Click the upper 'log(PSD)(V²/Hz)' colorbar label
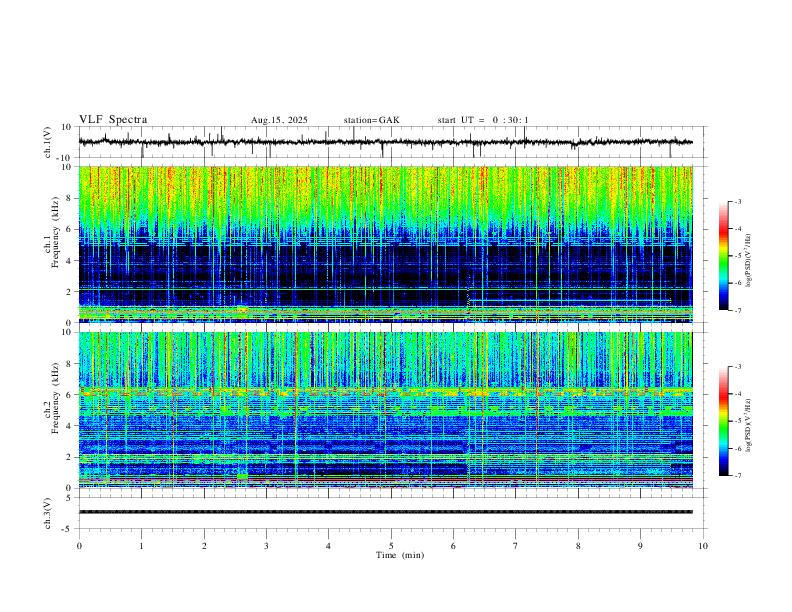 (748, 261)
